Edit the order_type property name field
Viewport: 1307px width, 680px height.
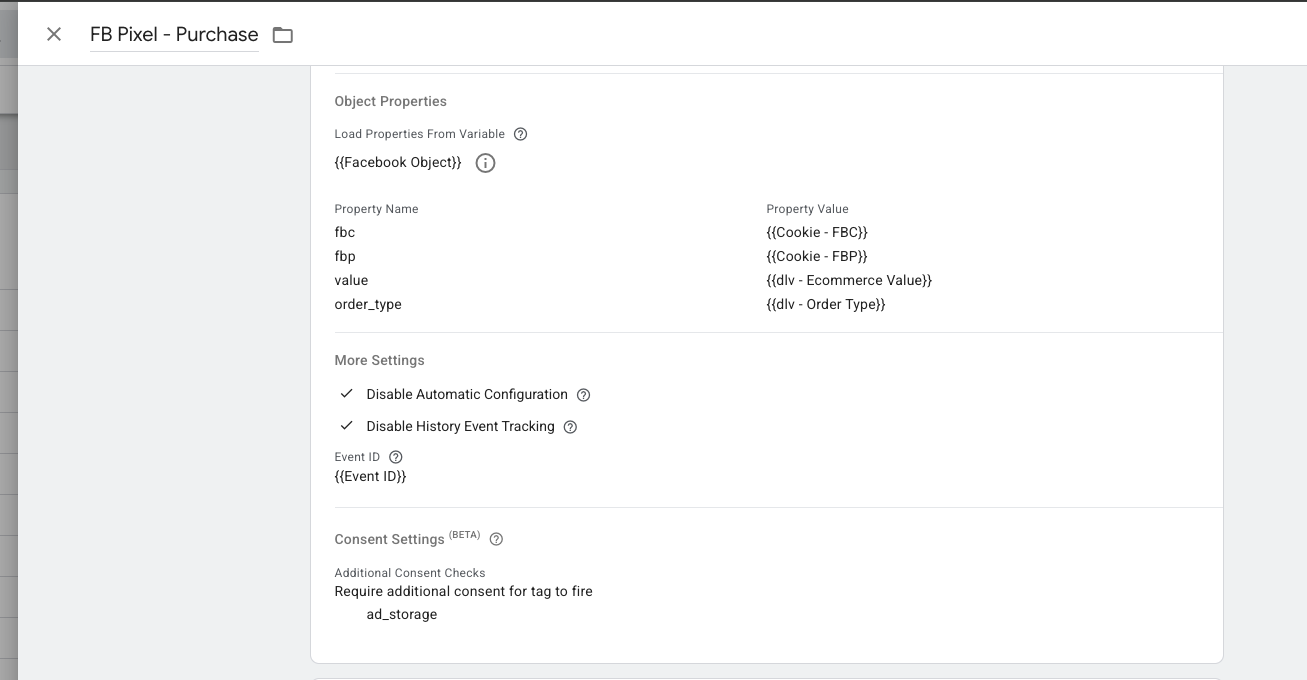click(367, 304)
